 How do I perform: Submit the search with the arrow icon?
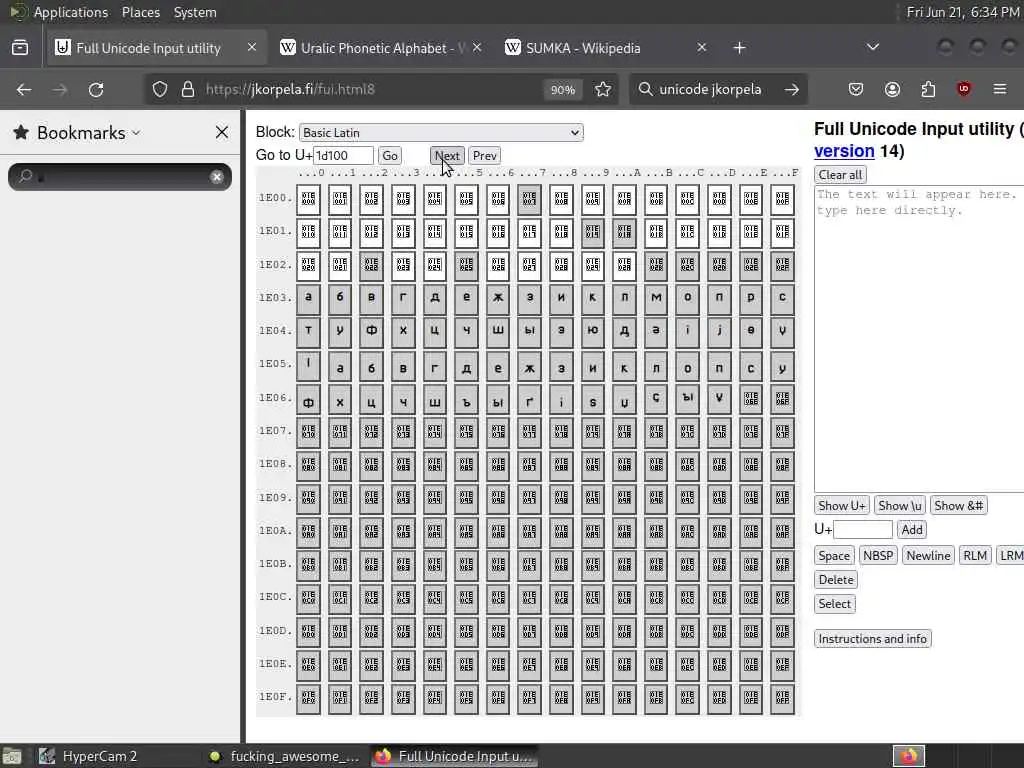click(x=792, y=89)
